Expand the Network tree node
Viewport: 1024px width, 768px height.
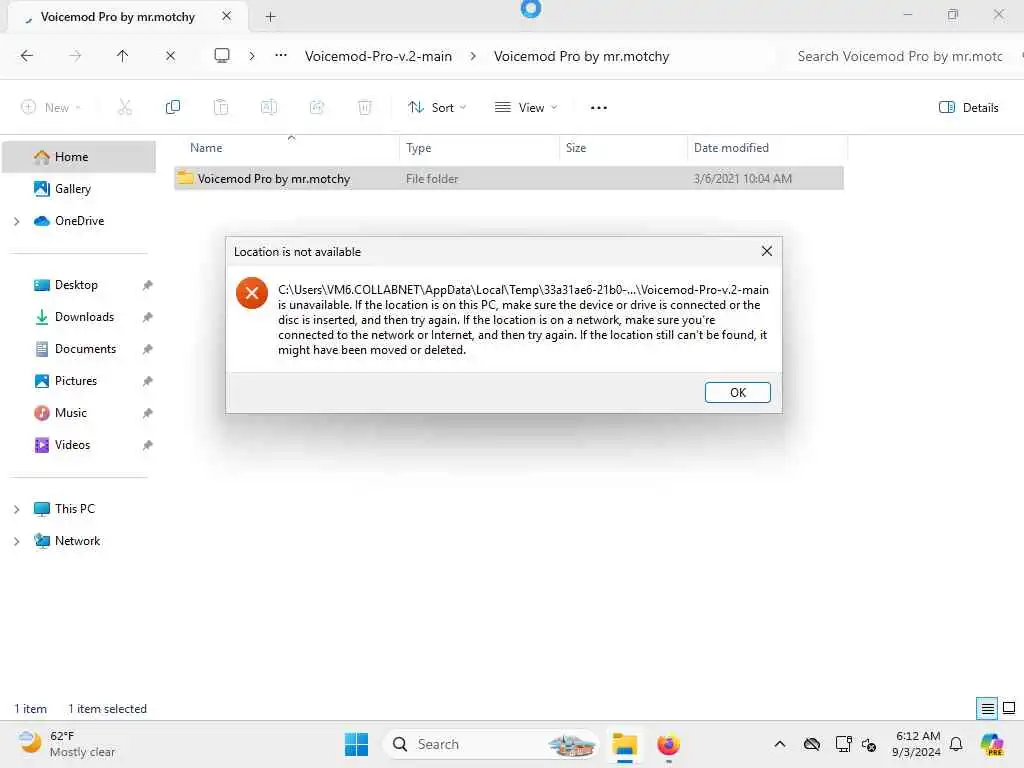click(16, 541)
